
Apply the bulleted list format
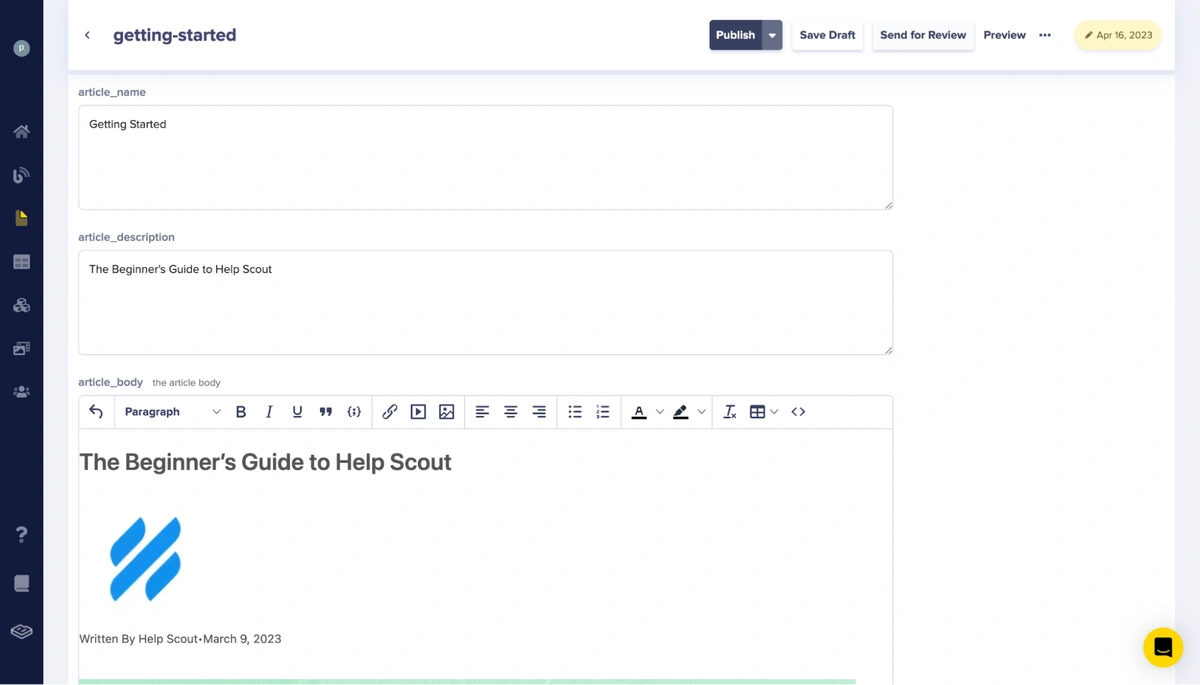(x=575, y=412)
